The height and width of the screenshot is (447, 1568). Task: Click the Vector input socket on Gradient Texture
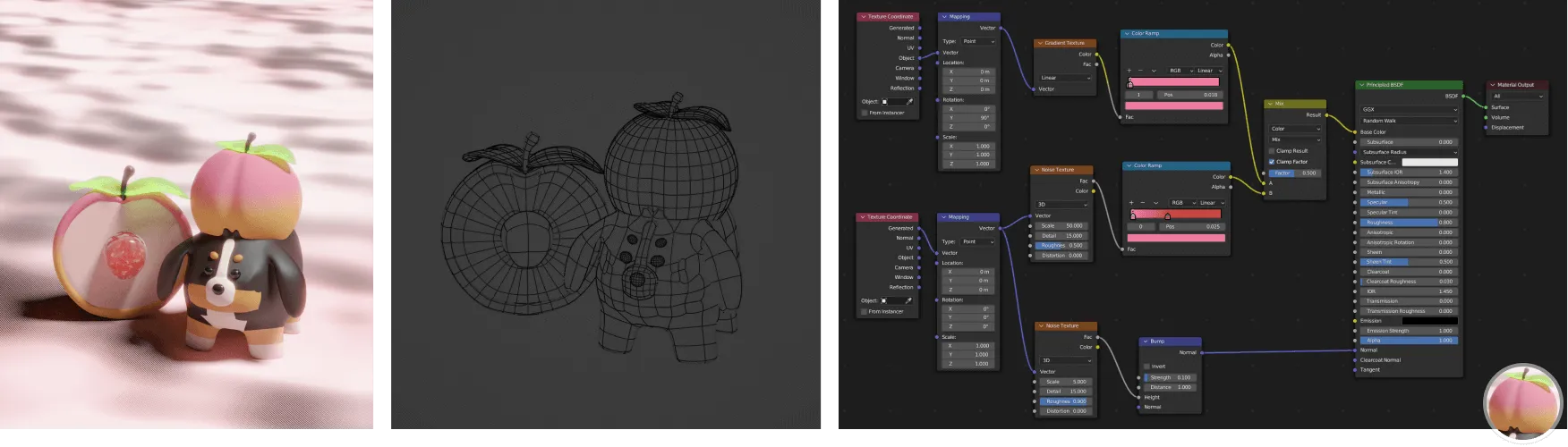point(1033,89)
